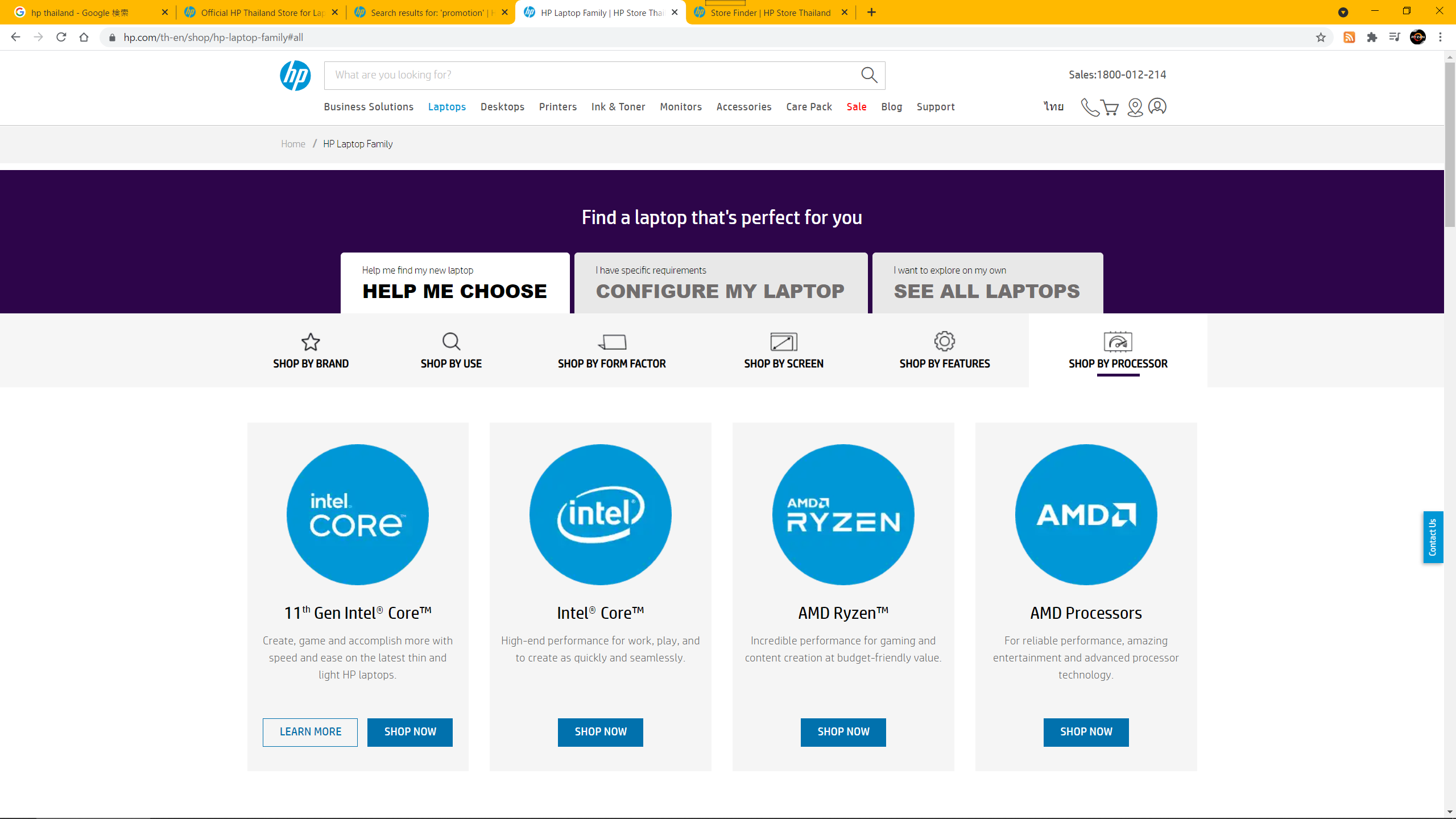Open the Contact Us side tab

[x=1433, y=537]
